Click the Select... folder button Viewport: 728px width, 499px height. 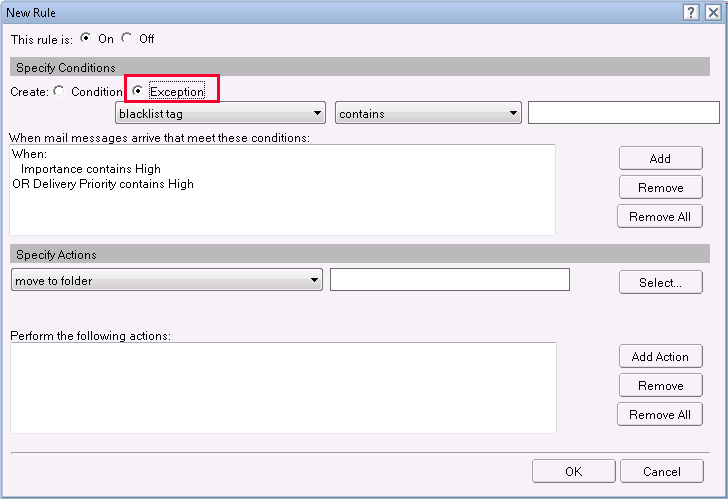click(660, 283)
